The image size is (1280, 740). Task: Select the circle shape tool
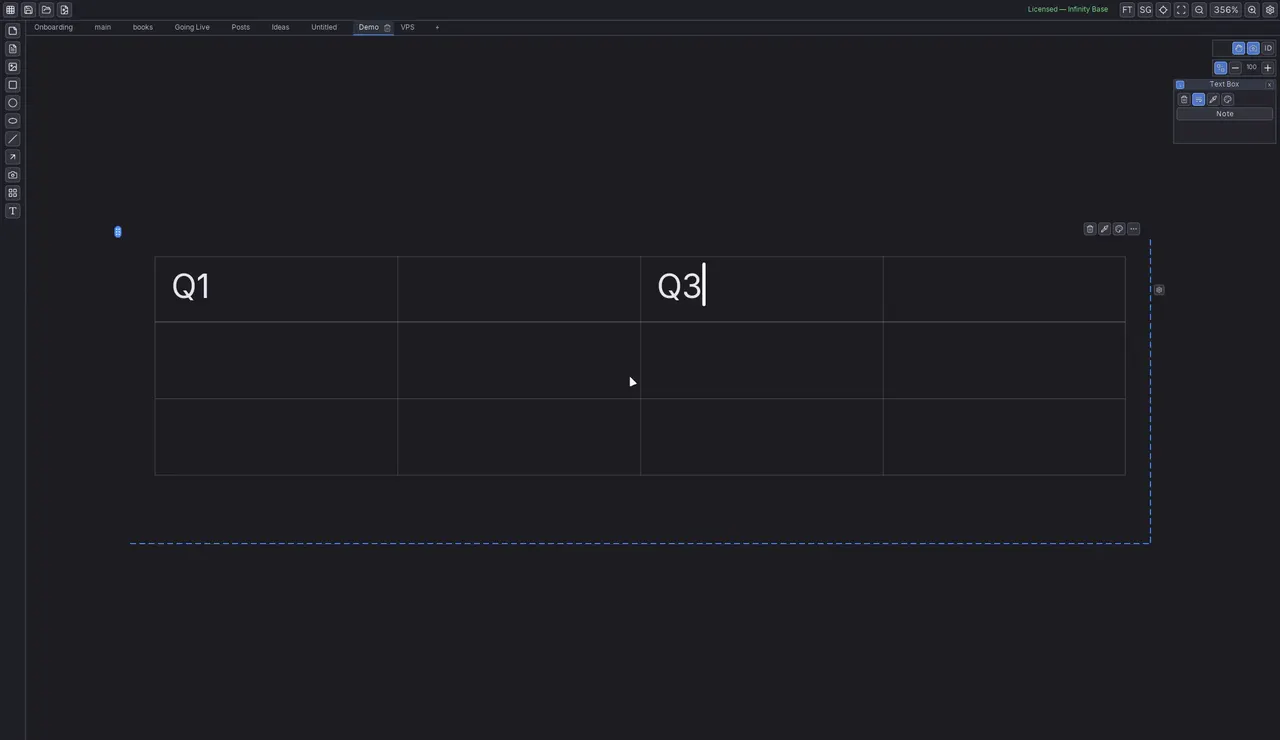13,103
